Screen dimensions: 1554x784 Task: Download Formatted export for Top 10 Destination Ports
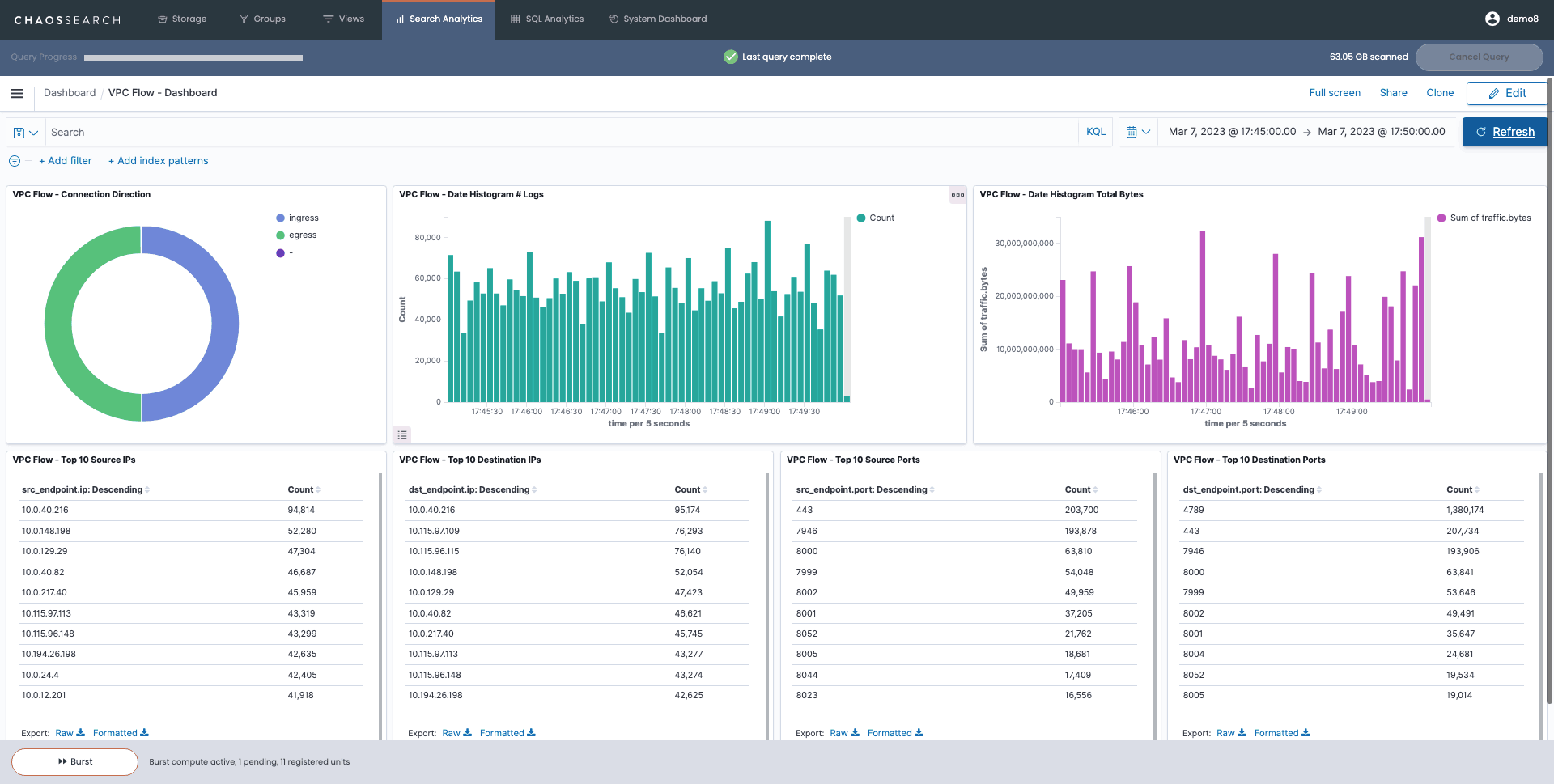click(1282, 733)
